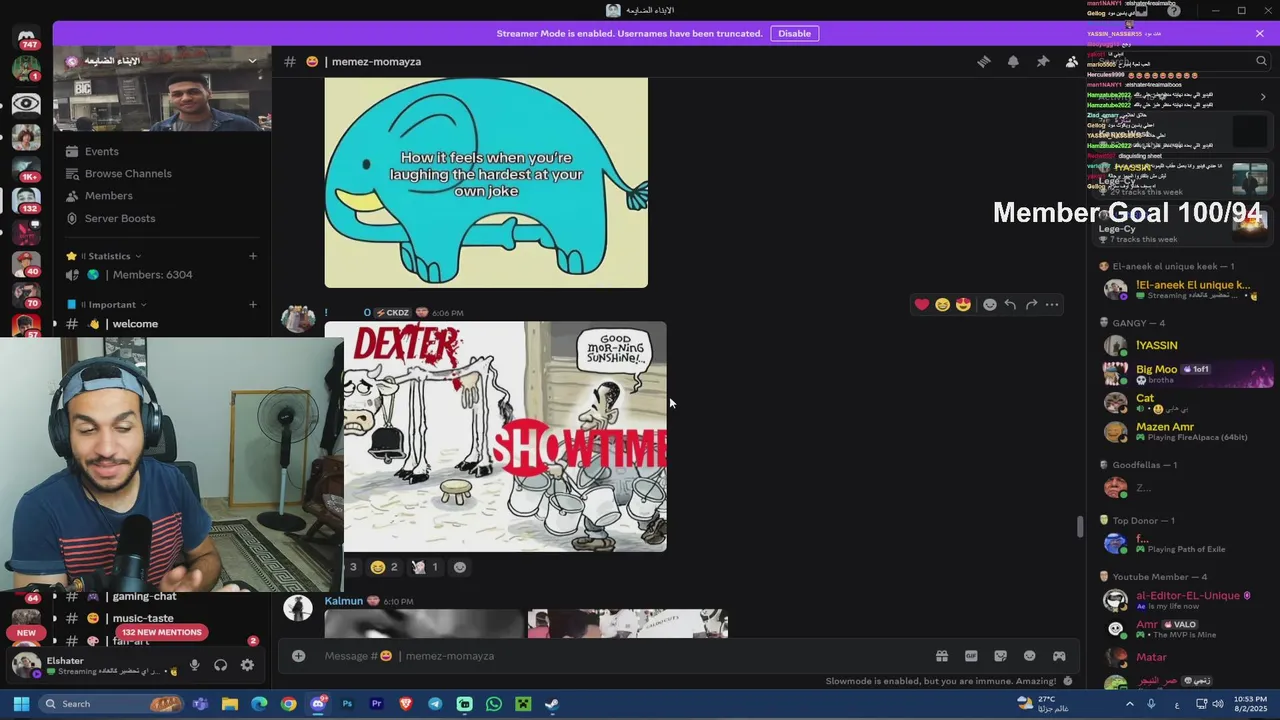Open more options on the message toolbar
Screen dimensions: 1280x720
click(x=1052, y=305)
